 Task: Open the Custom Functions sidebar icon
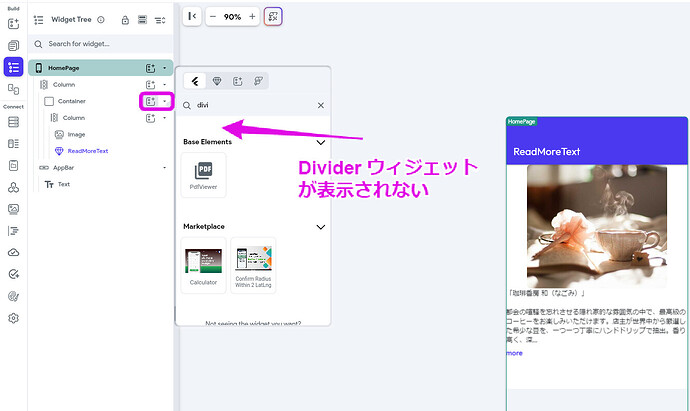click(x=13, y=231)
